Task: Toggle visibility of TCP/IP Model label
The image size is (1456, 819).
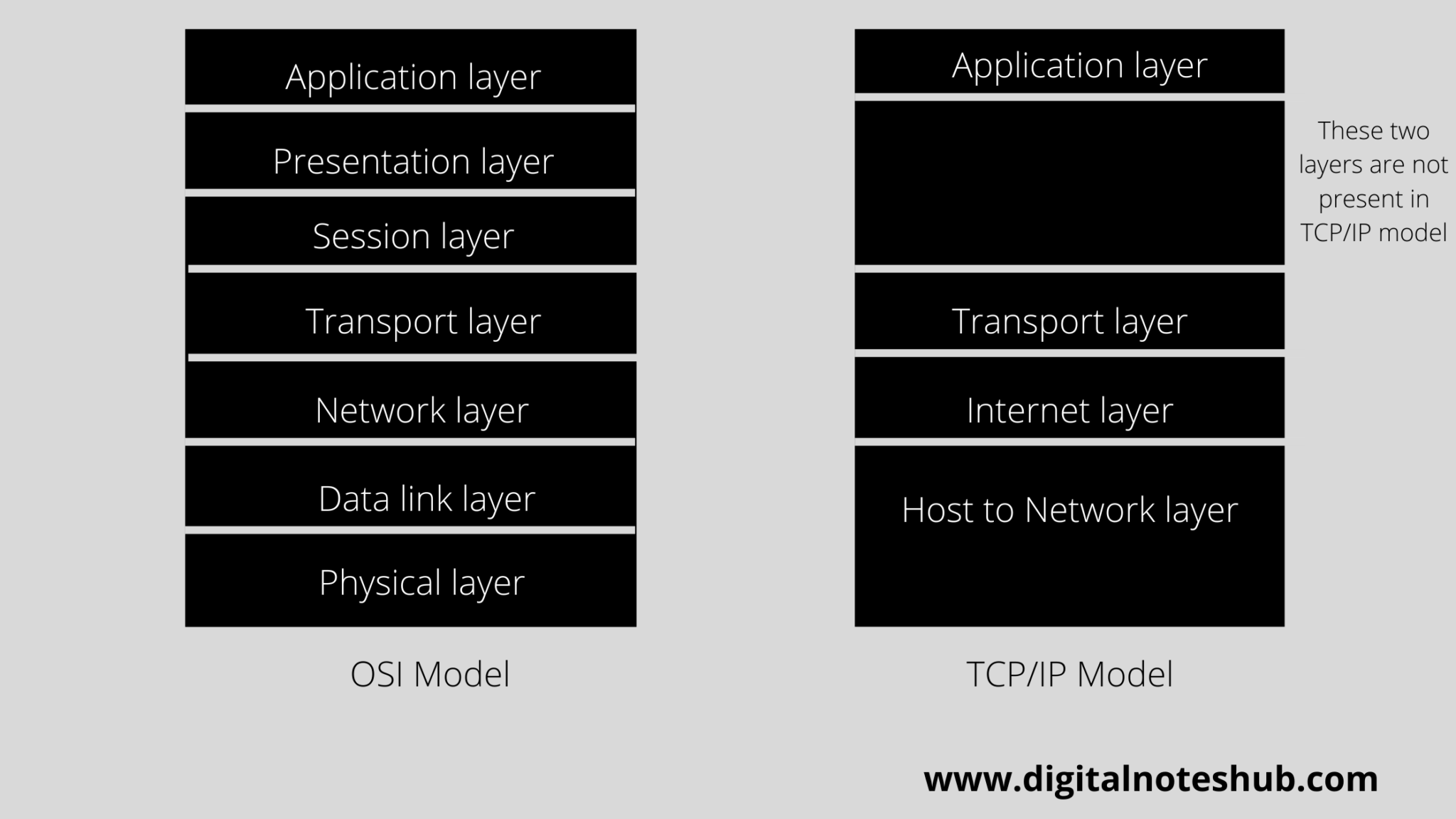Action: click(x=1069, y=673)
